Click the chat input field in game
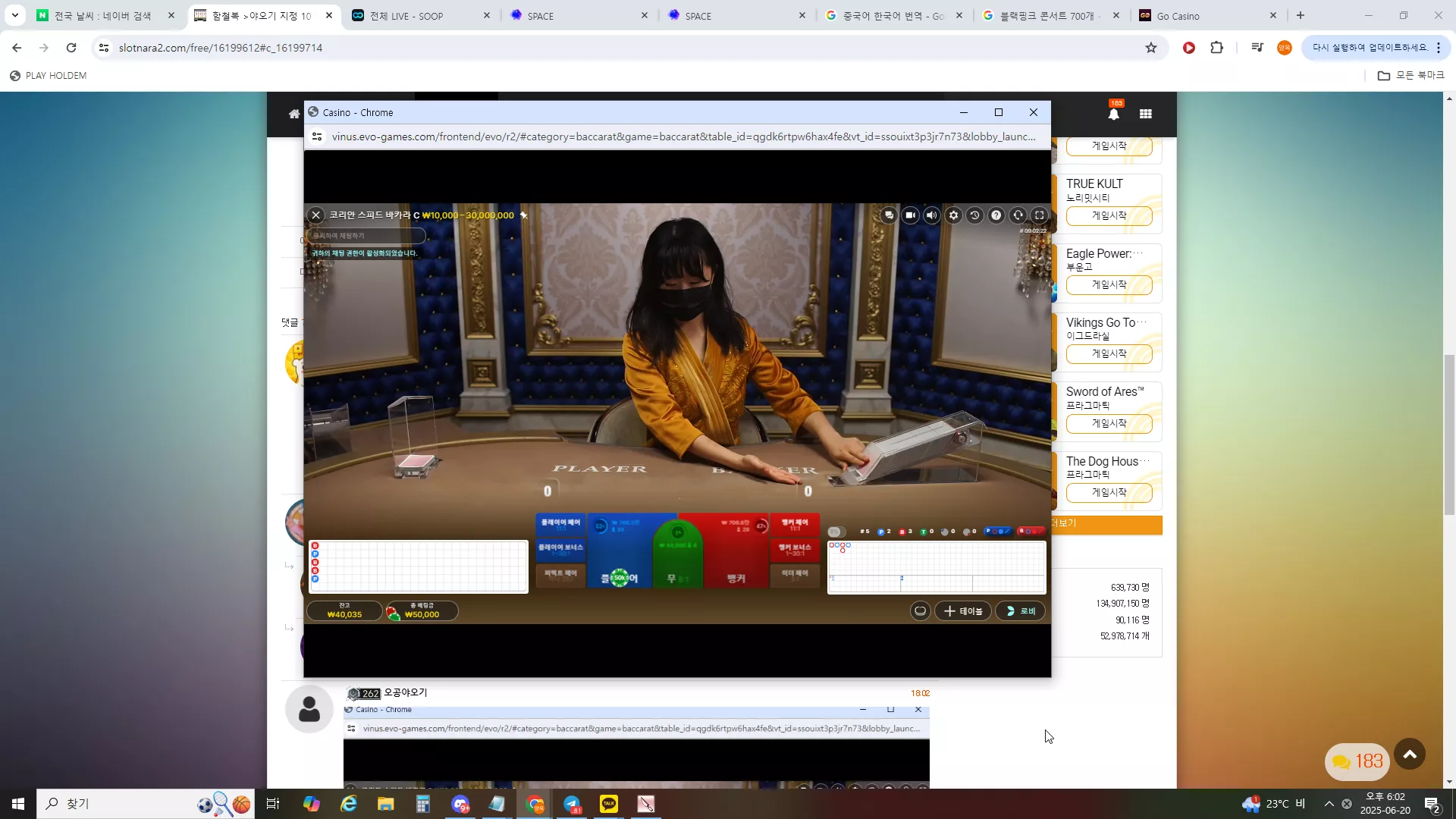The image size is (1456, 819). tap(366, 236)
